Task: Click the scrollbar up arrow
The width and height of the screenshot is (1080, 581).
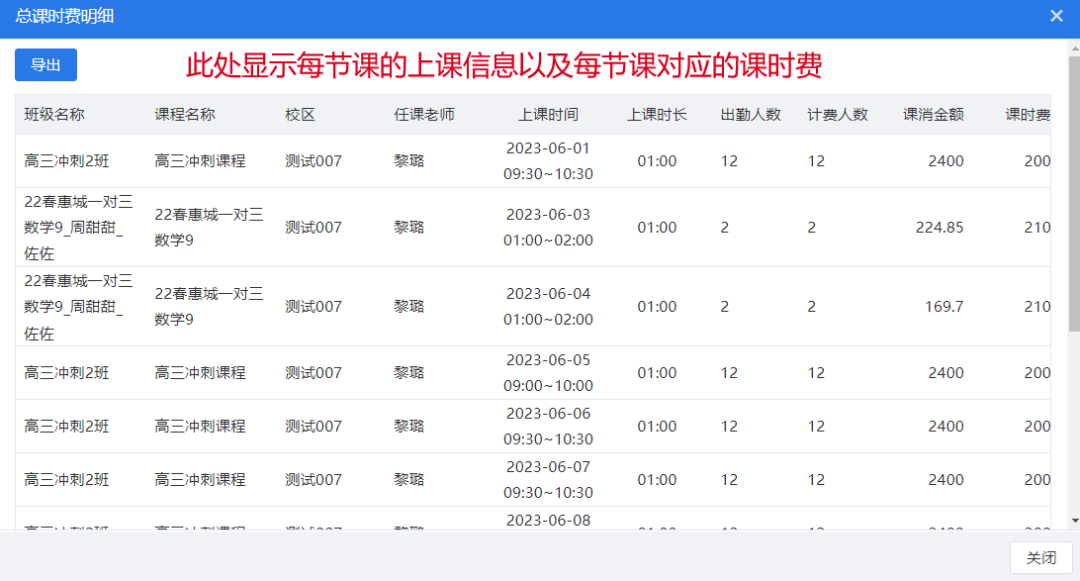Action: click(1074, 48)
